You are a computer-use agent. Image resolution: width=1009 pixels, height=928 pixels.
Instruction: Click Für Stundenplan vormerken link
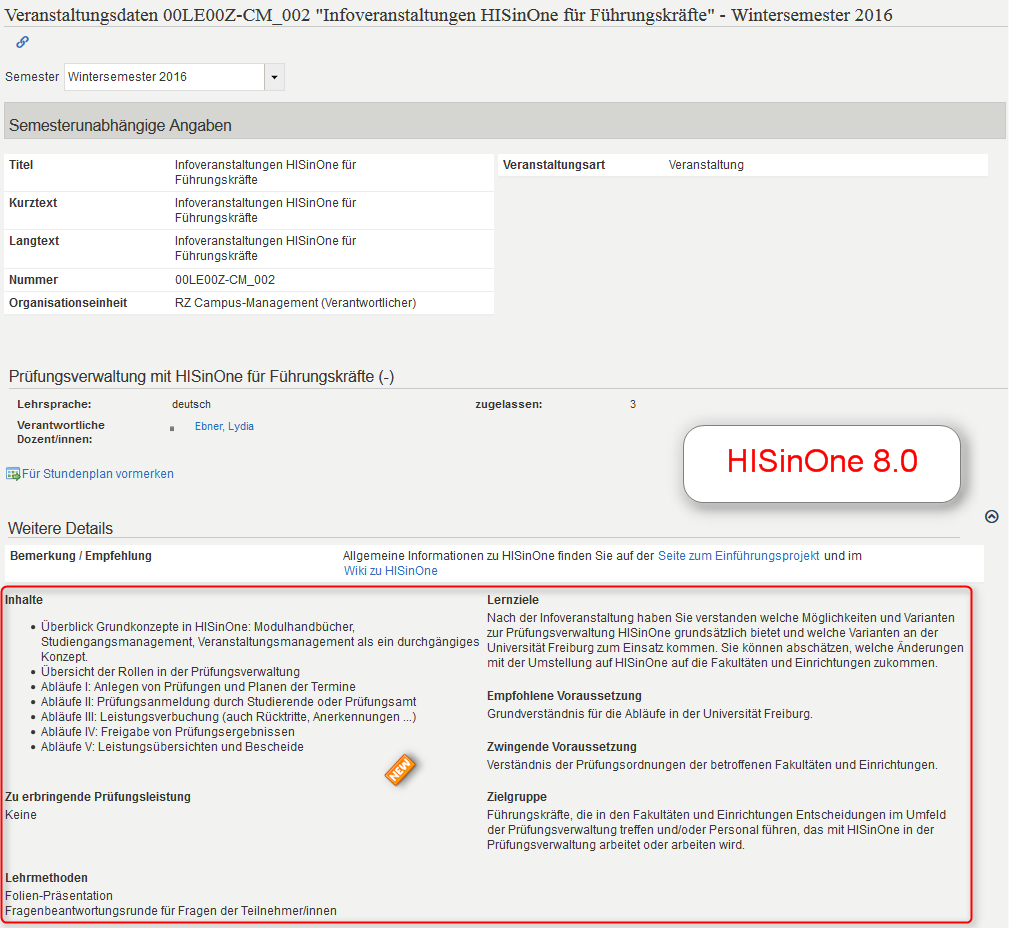[x=98, y=474]
